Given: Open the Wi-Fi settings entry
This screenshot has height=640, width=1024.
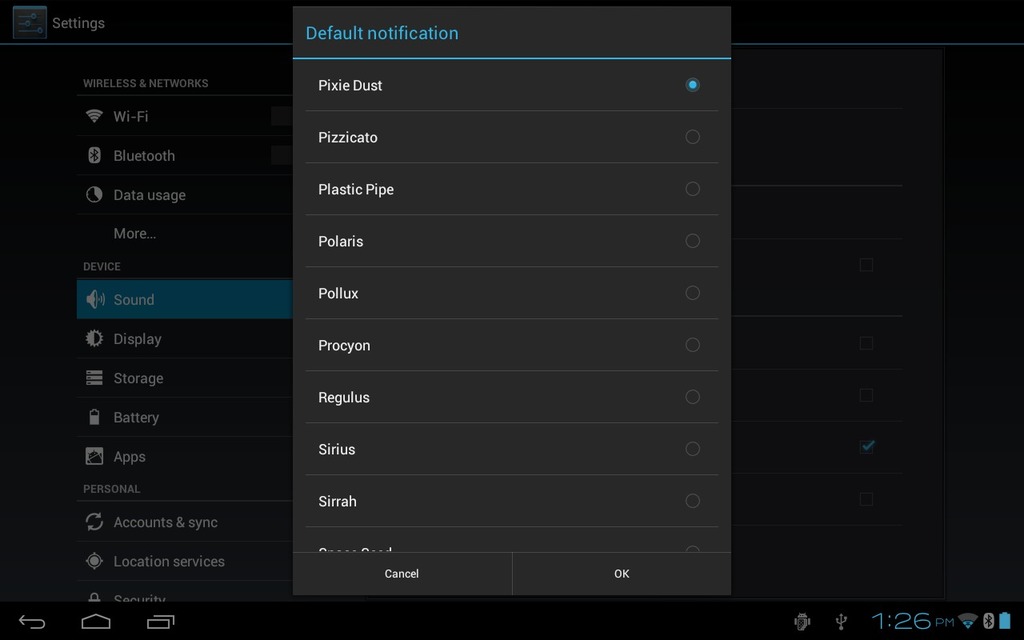Looking at the screenshot, I should click(184, 116).
